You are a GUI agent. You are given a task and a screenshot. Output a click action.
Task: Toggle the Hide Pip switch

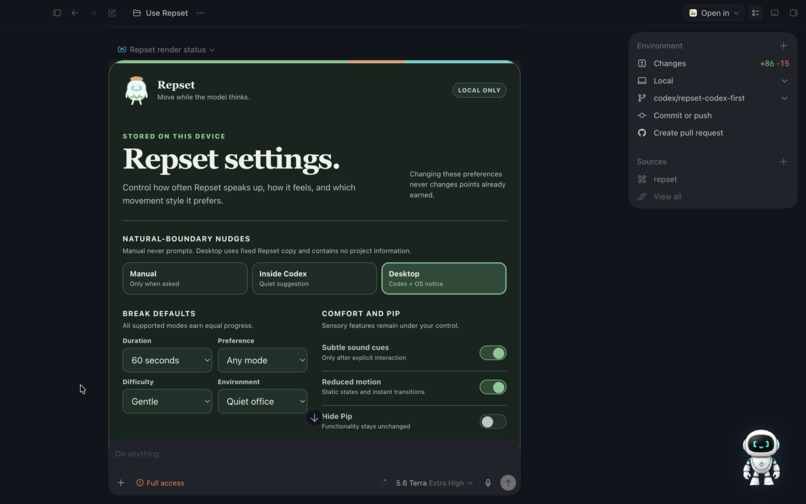pos(492,422)
